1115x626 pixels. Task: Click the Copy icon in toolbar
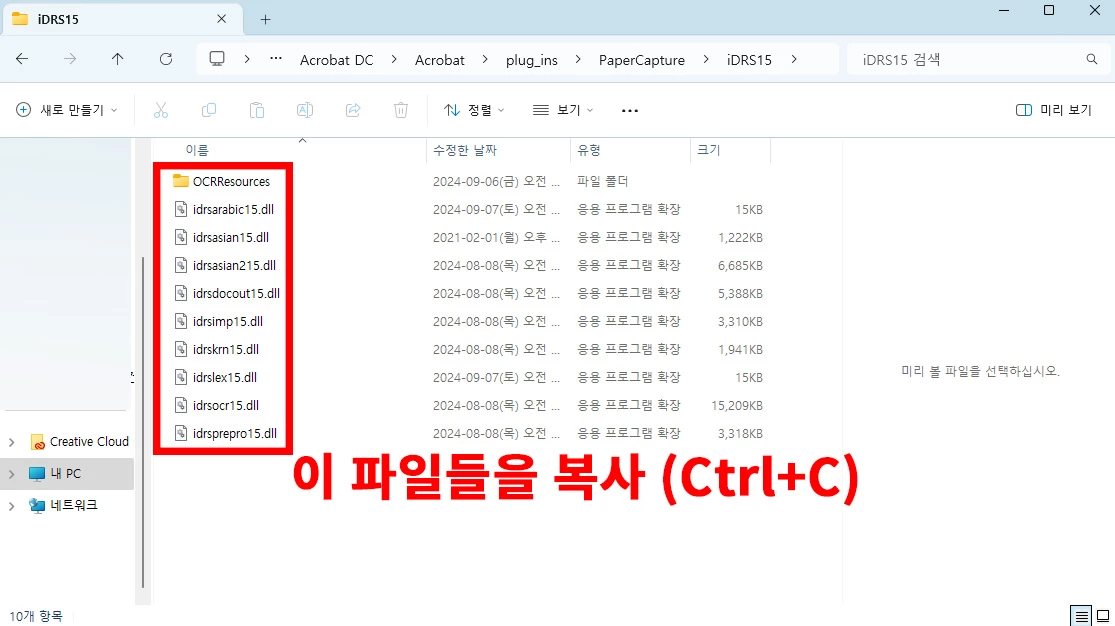(x=209, y=110)
